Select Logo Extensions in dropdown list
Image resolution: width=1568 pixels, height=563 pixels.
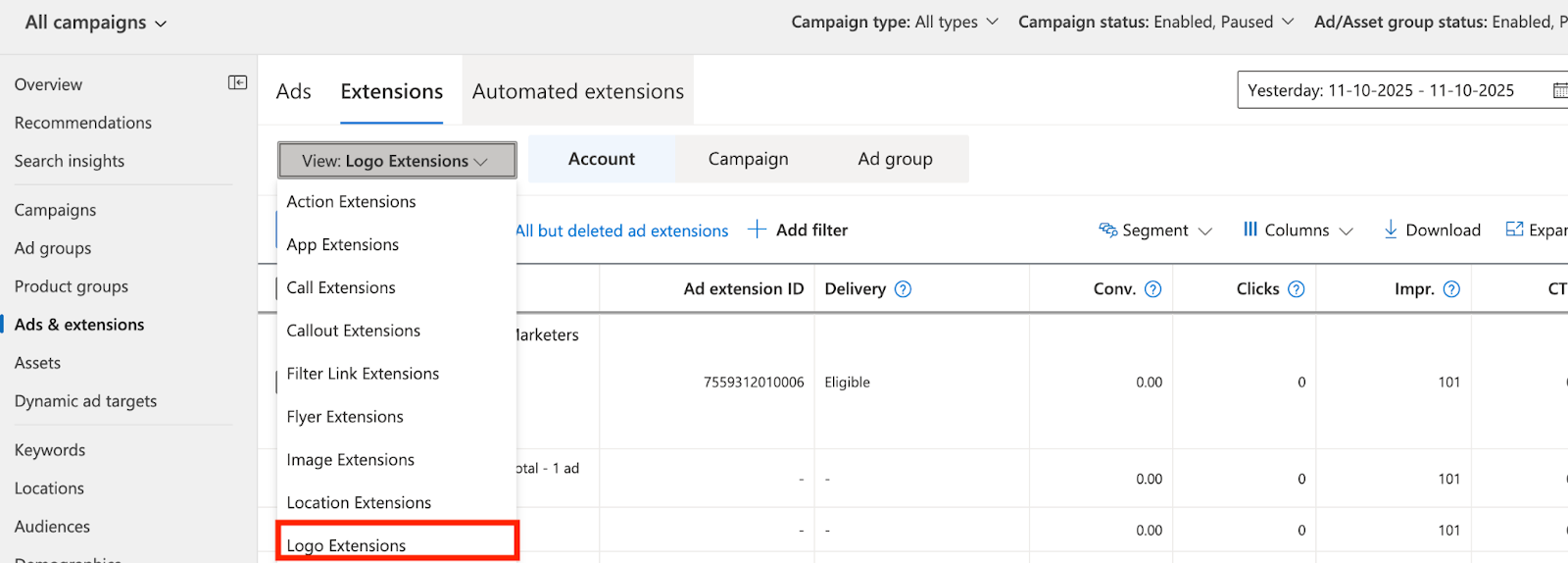[346, 545]
